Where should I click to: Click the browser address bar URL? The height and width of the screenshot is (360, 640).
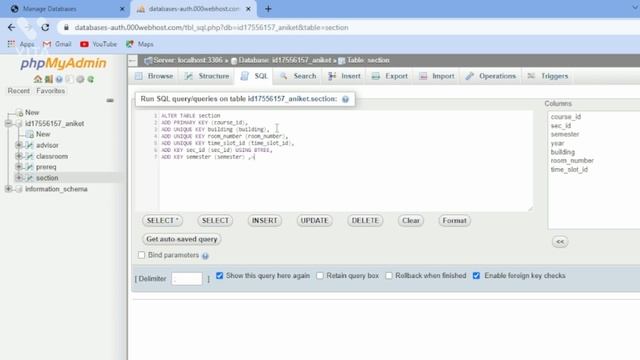(211, 28)
